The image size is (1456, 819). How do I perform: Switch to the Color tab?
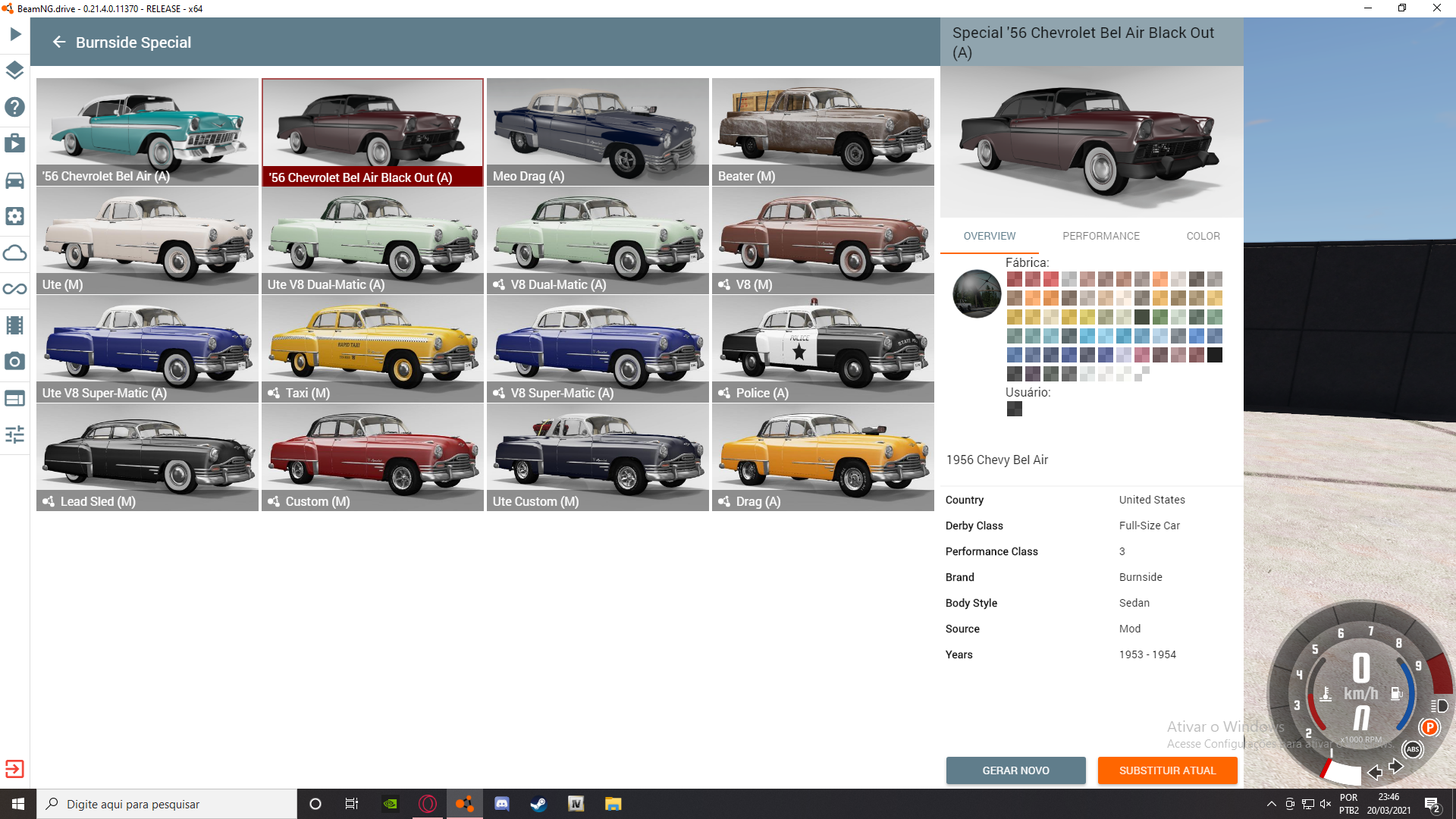pyautogui.click(x=1203, y=236)
